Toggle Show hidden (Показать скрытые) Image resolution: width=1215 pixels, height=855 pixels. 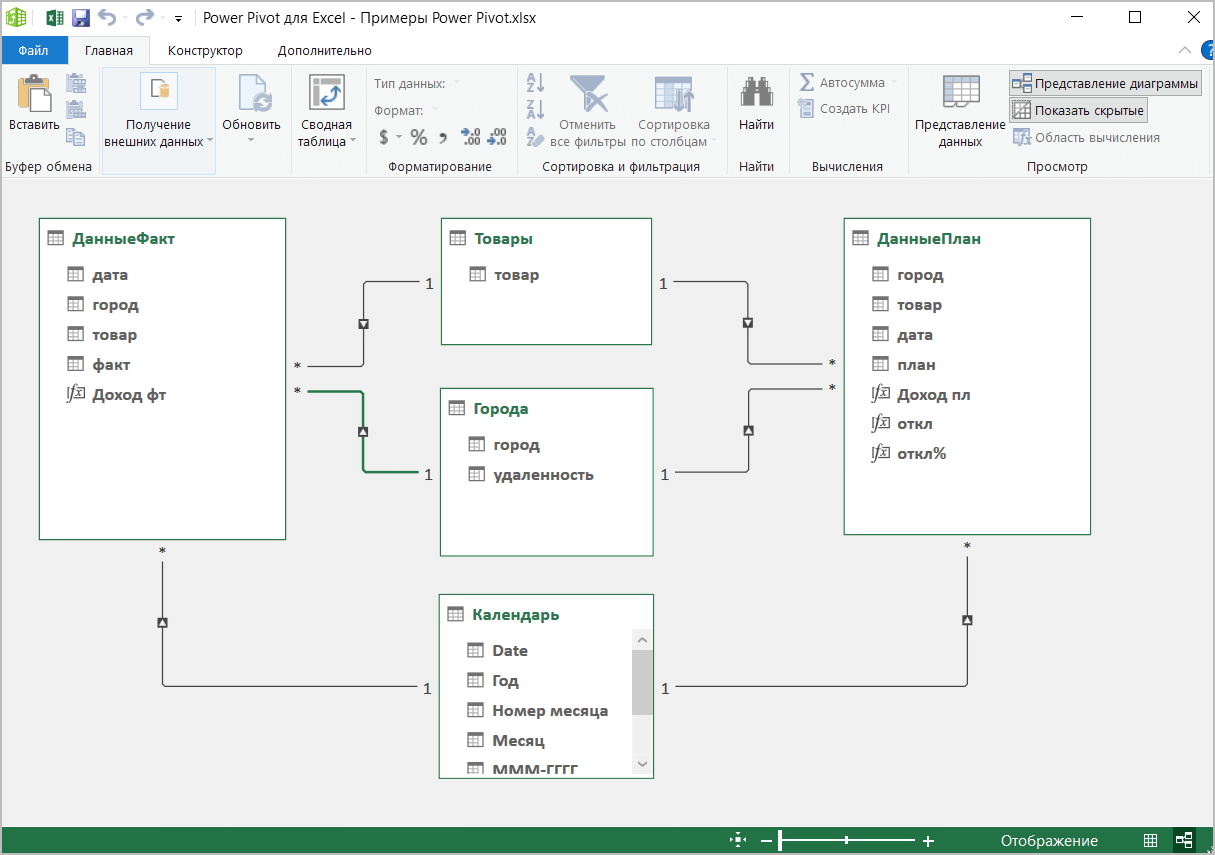[1078, 110]
